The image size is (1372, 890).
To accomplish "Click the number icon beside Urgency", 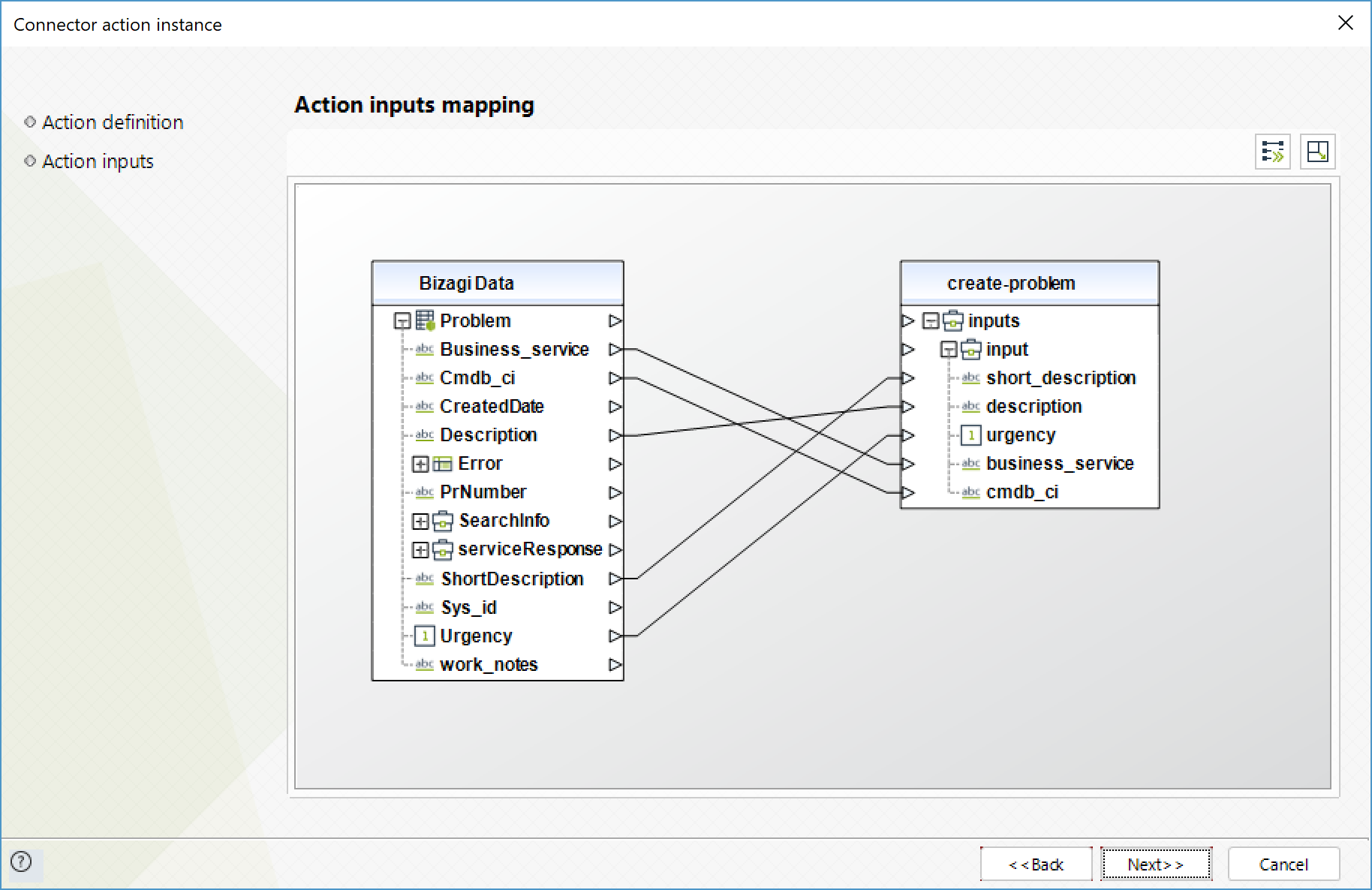I will 425,636.
